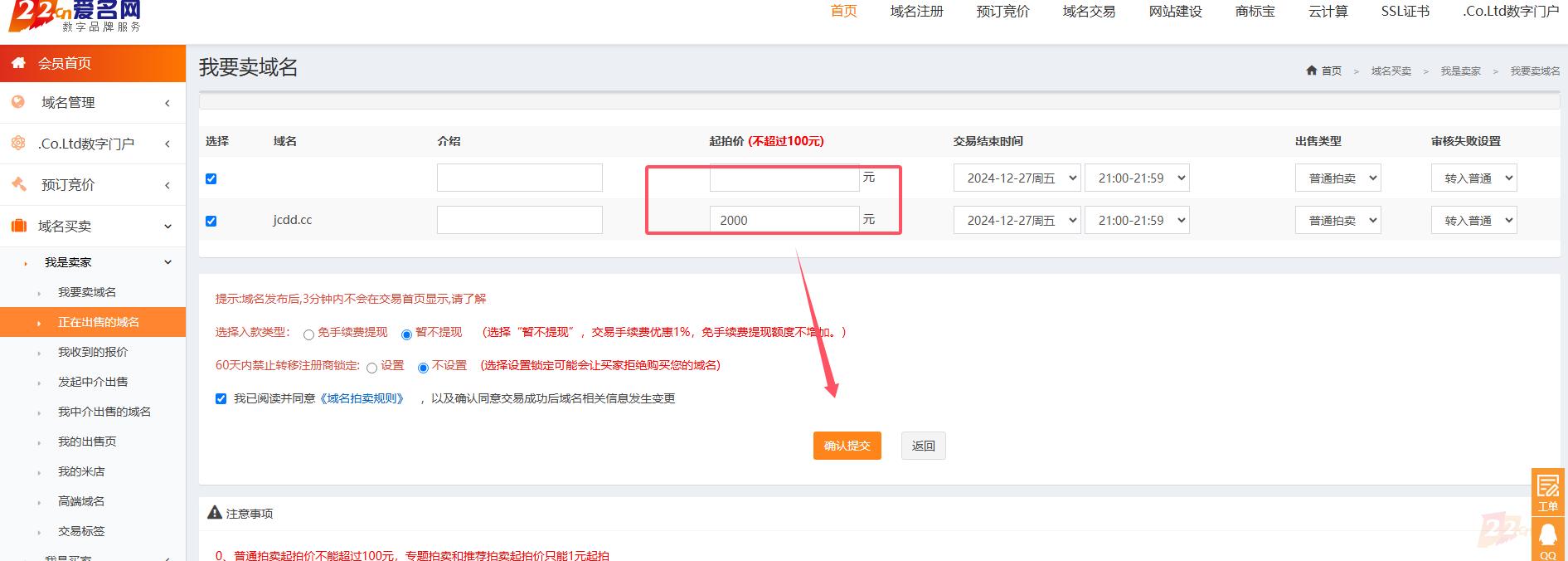1568x561 pixels.
Task: Open 我收到的报价 in the sidebar
Action: point(93,352)
